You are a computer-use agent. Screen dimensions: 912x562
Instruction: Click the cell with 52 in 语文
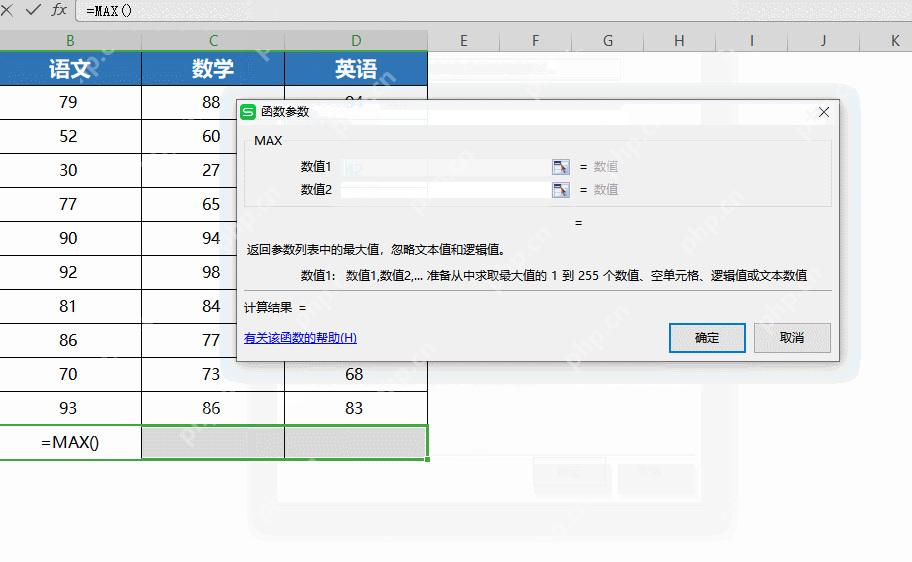[70, 137]
